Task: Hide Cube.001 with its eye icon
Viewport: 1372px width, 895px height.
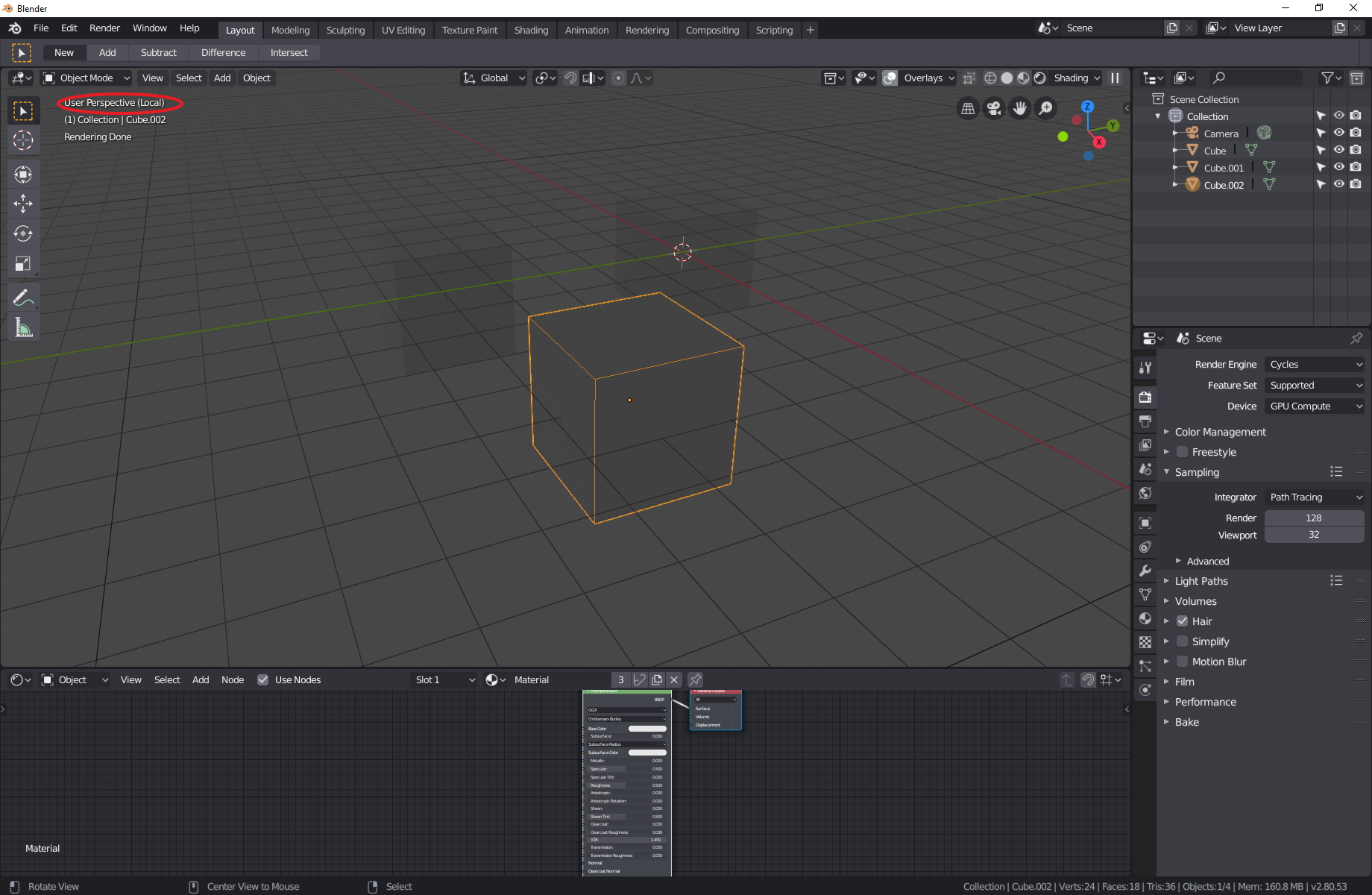Action: pos(1339,167)
